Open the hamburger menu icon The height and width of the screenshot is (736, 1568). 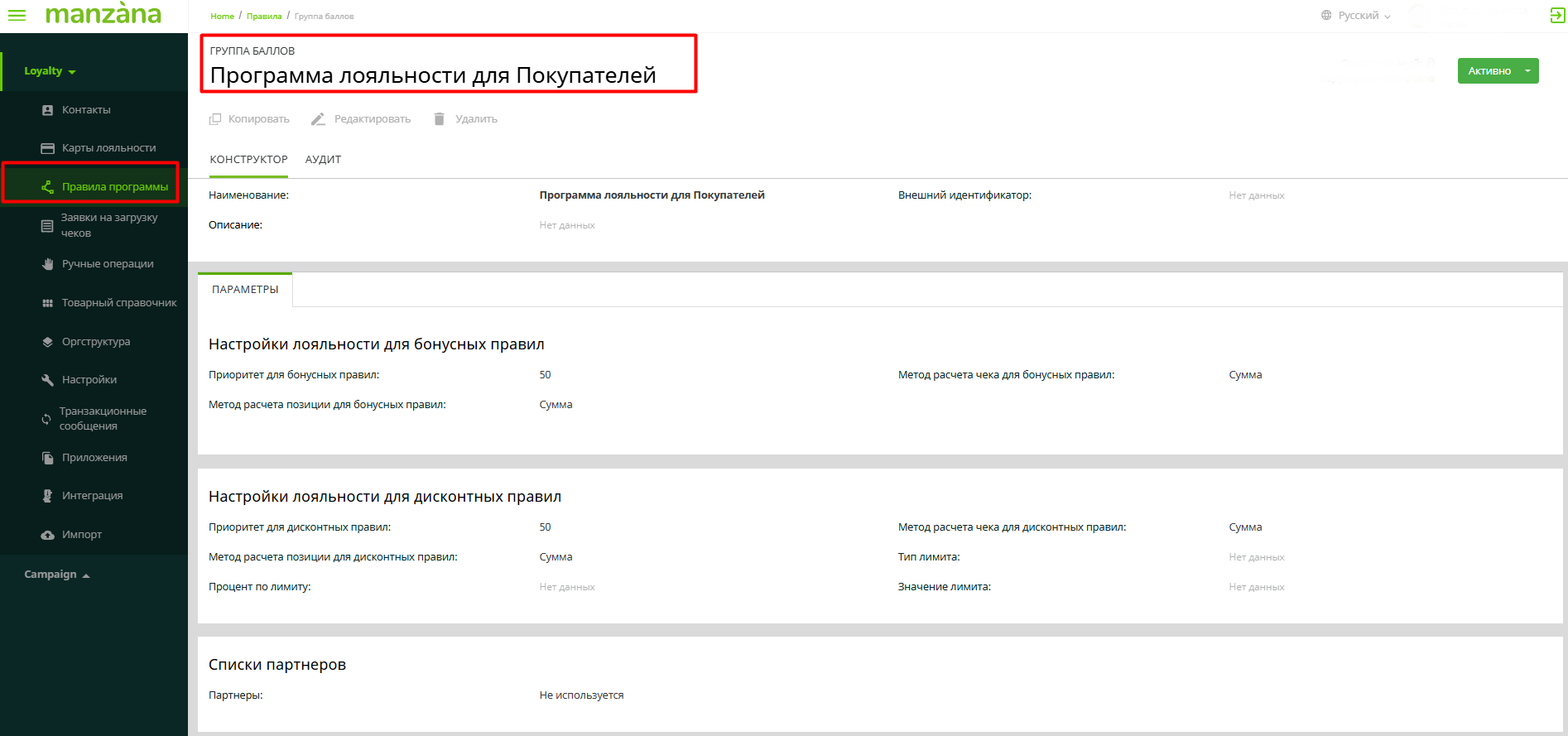(17, 15)
